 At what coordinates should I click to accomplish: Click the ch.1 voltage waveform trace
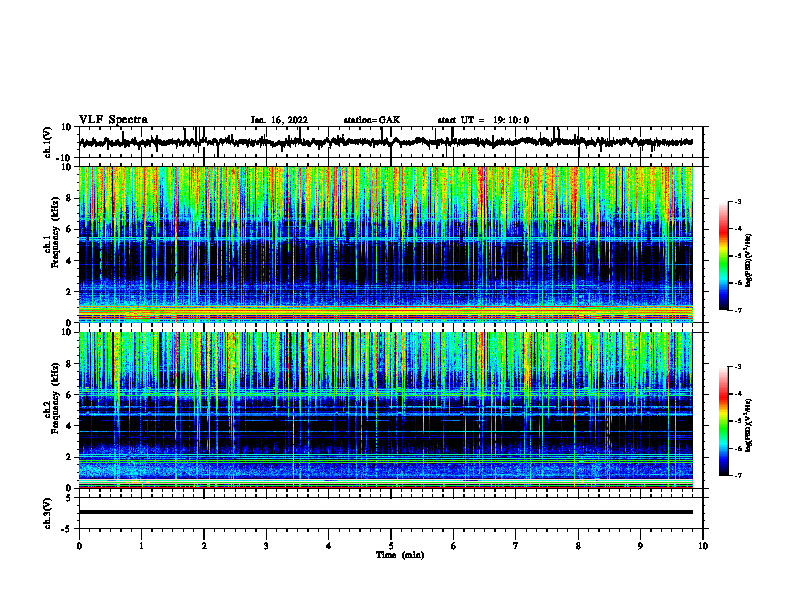click(386, 142)
